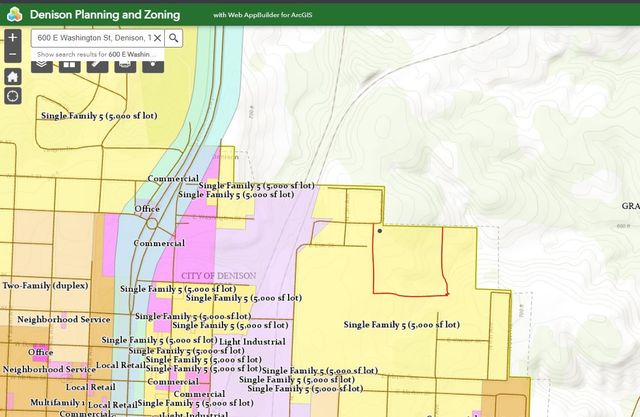Click the Denison Planning and Zoning title
Viewport: 640px width, 417px height.
105,15
